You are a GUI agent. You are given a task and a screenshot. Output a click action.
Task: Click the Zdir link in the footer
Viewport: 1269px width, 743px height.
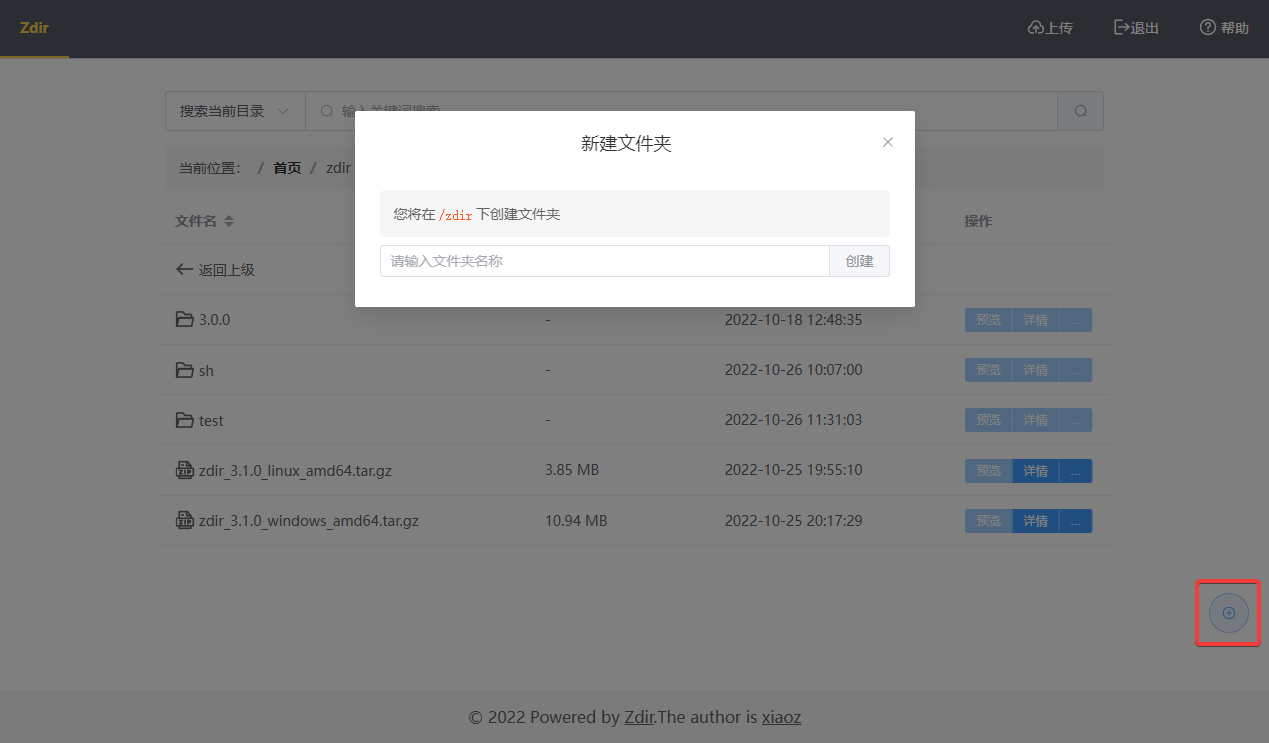tap(639, 717)
